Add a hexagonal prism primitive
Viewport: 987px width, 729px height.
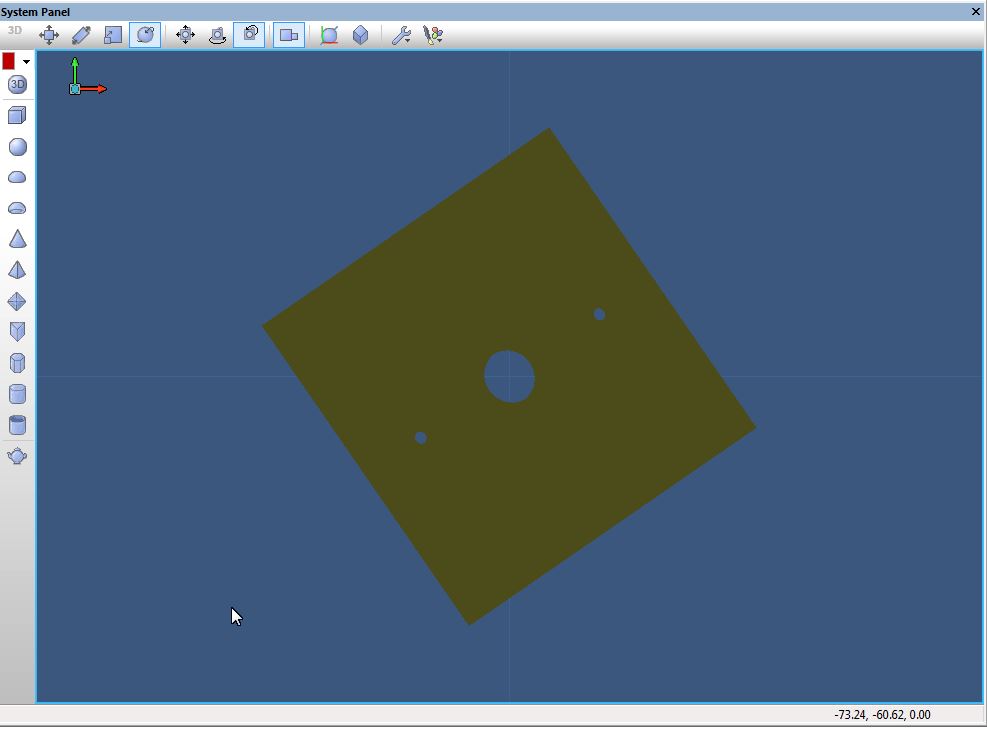point(18,363)
